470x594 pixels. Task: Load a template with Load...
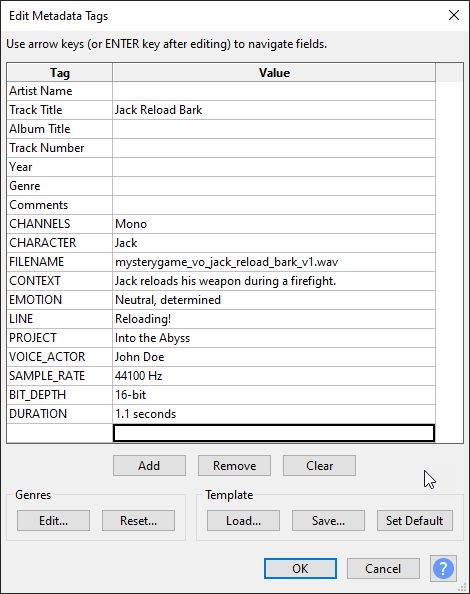[244, 521]
